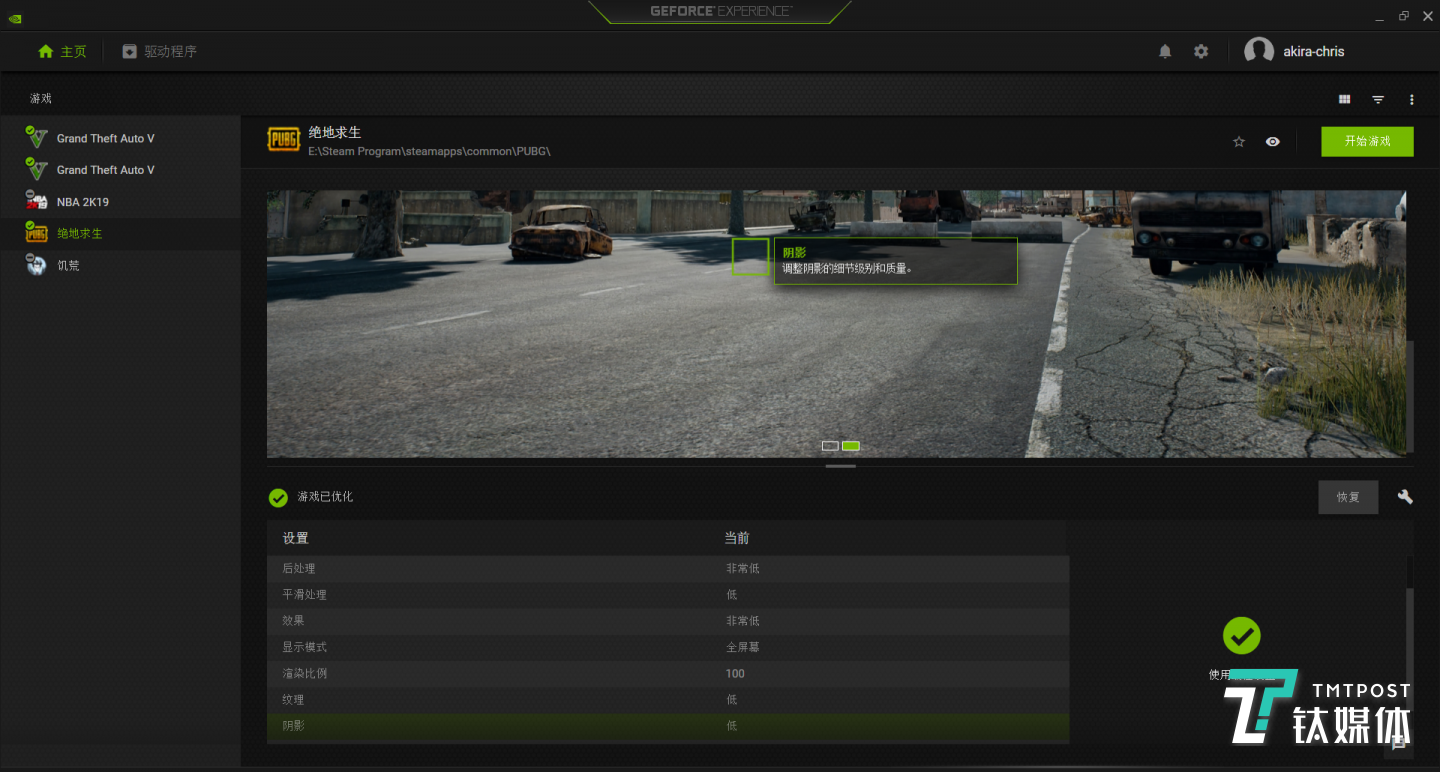1440x772 pixels.
Task: Open custom settings wrench icon
Action: coord(1405,497)
